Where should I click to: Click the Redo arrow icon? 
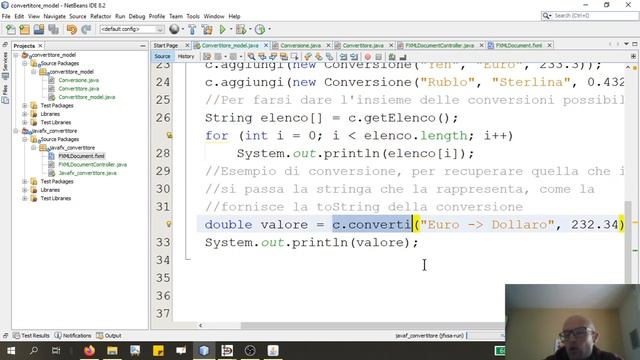[x=86, y=29]
